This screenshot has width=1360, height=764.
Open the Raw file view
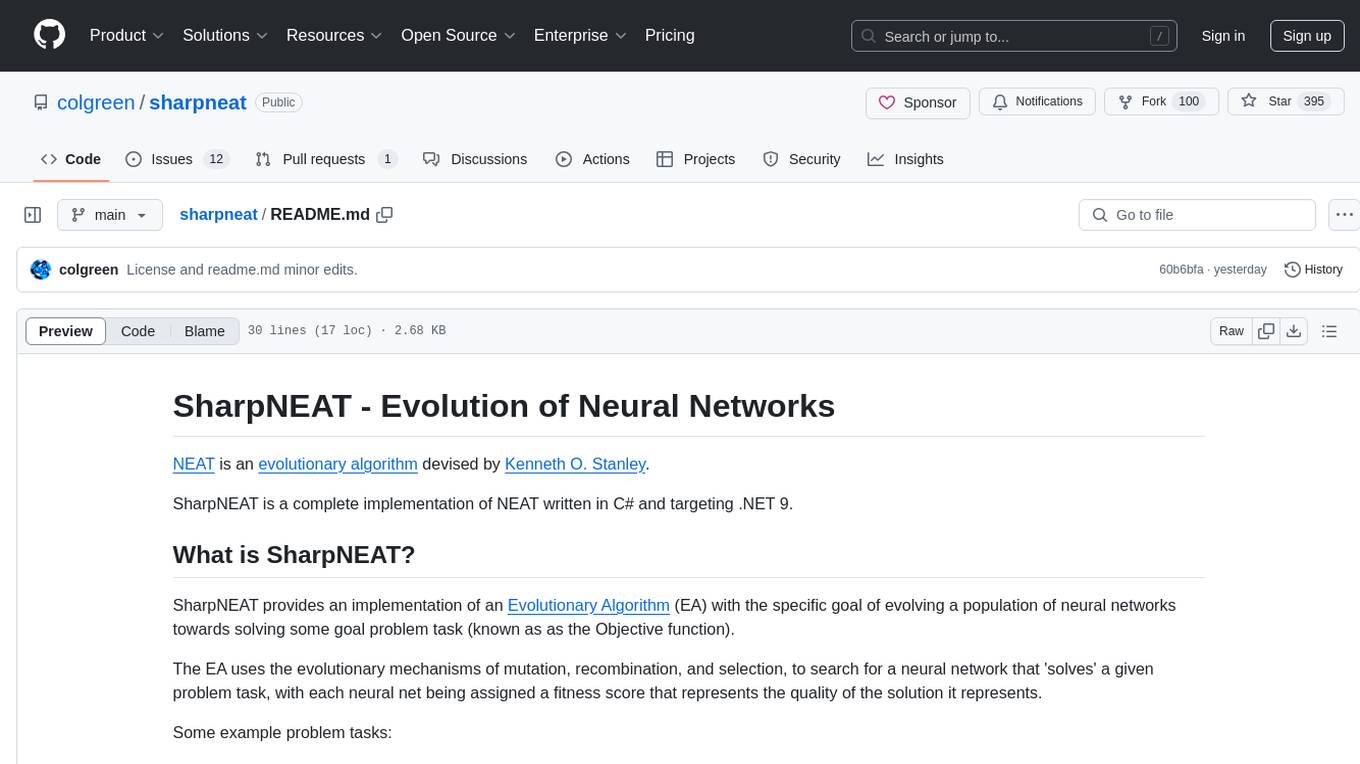pyautogui.click(x=1231, y=331)
